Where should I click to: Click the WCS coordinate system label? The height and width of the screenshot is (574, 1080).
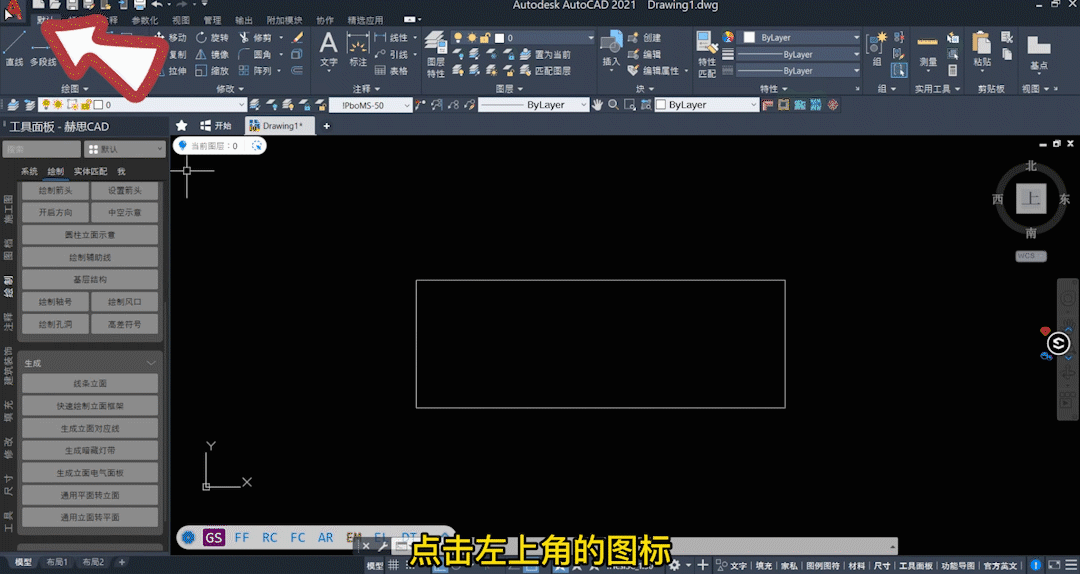click(1030, 256)
